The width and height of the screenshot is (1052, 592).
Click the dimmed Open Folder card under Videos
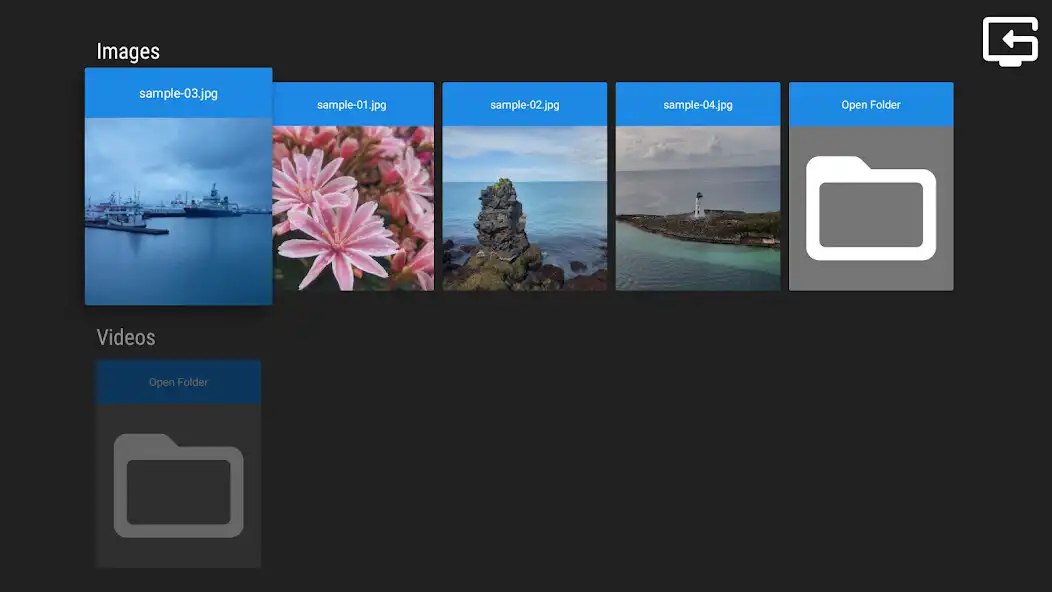click(x=178, y=463)
